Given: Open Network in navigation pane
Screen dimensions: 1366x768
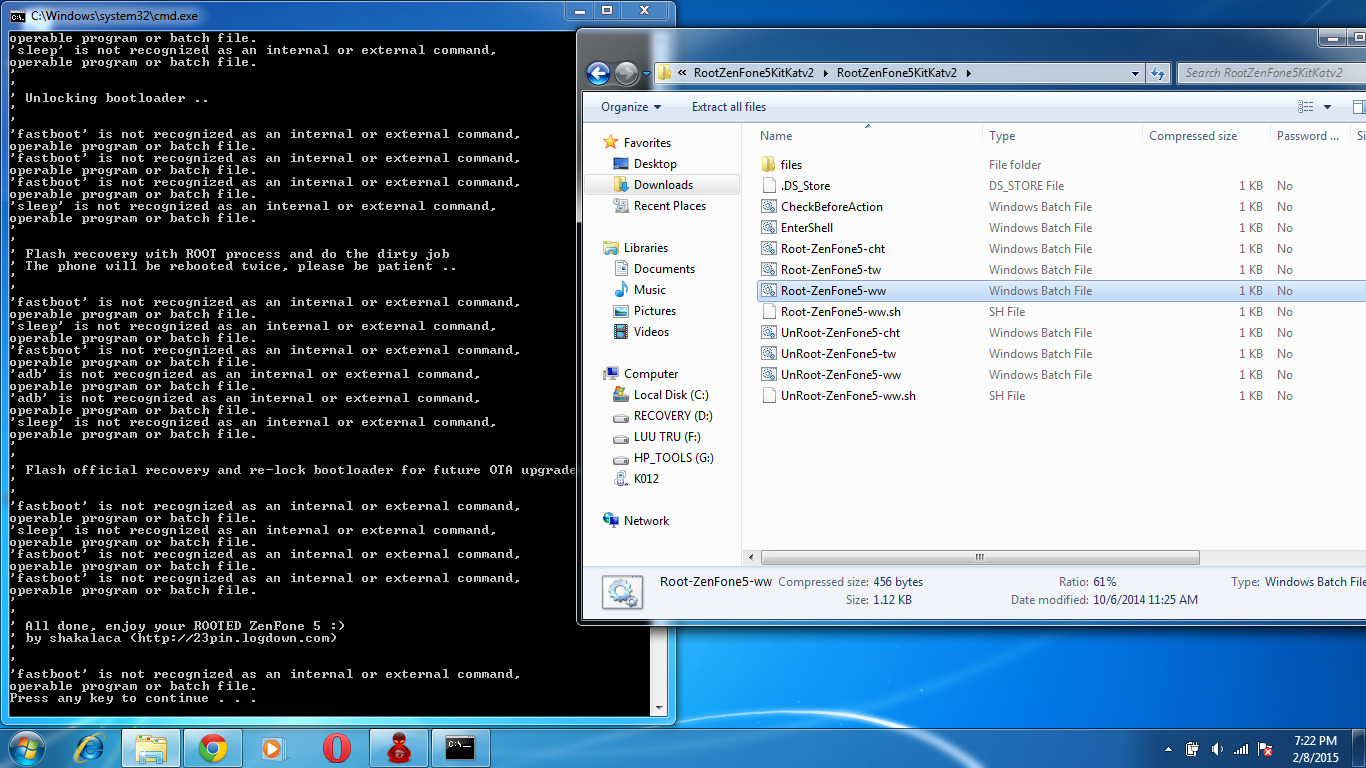Looking at the screenshot, I should [x=646, y=521].
